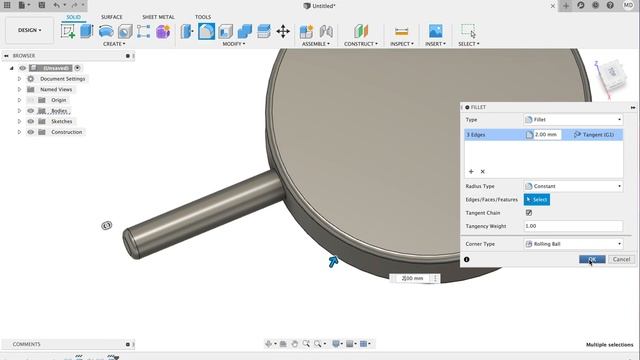The height and width of the screenshot is (360, 640).
Task: Open the MODIFY menu
Action: [234, 44]
